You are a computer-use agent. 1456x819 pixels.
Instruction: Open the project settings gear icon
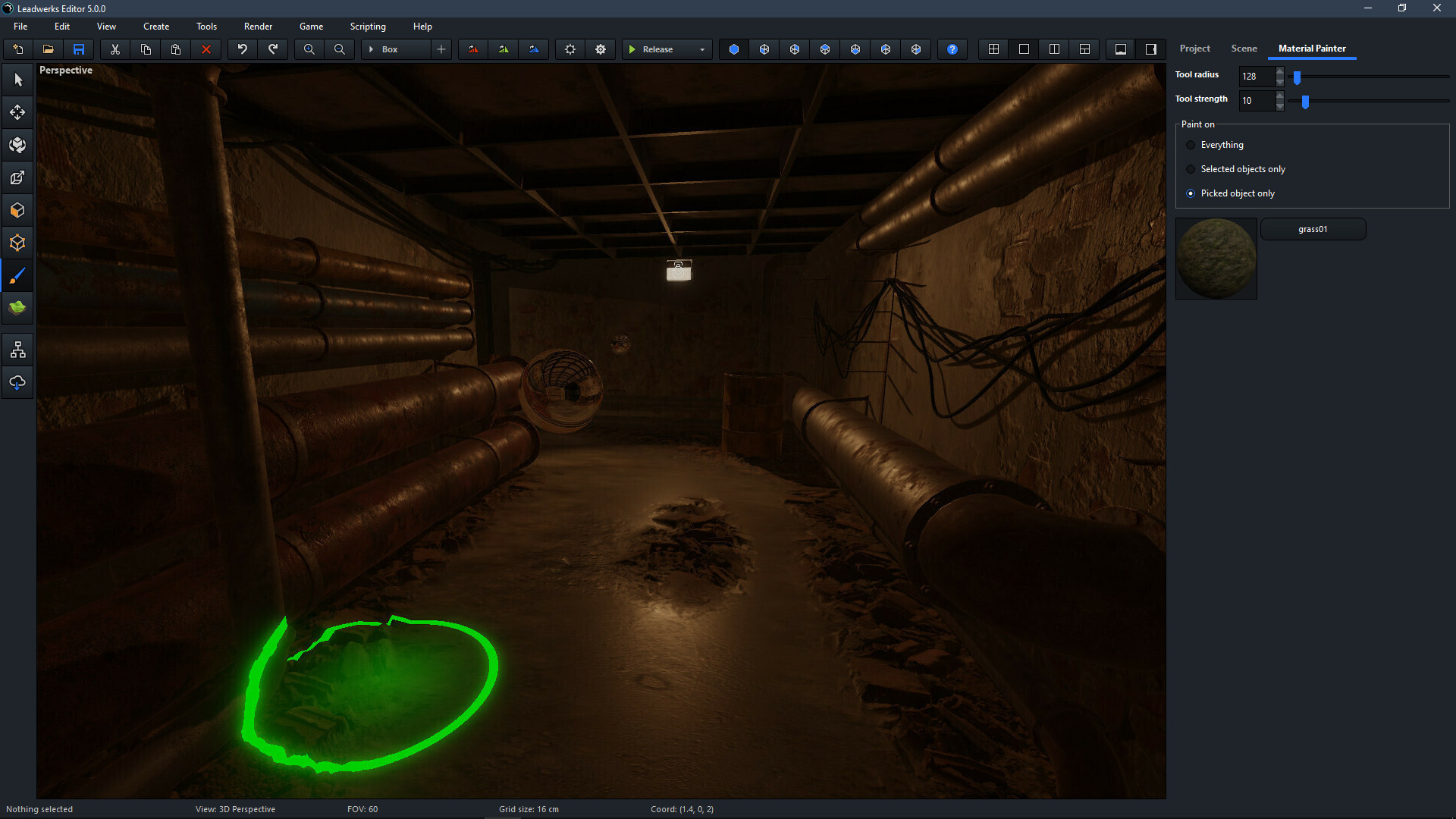coord(600,49)
